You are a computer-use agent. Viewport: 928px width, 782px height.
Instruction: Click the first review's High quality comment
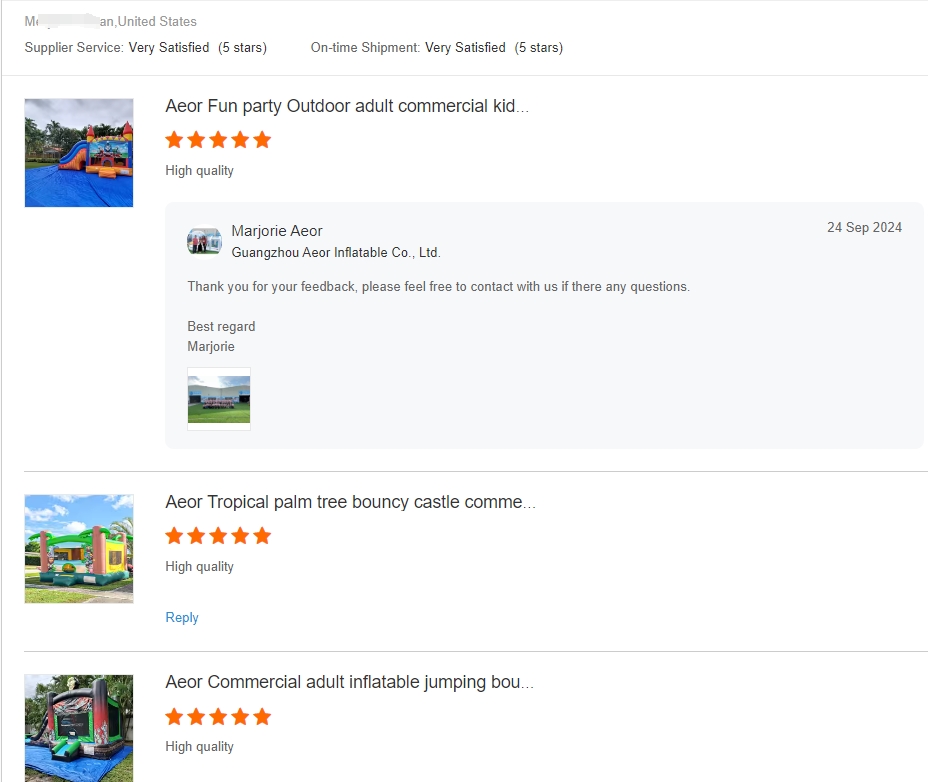199,170
